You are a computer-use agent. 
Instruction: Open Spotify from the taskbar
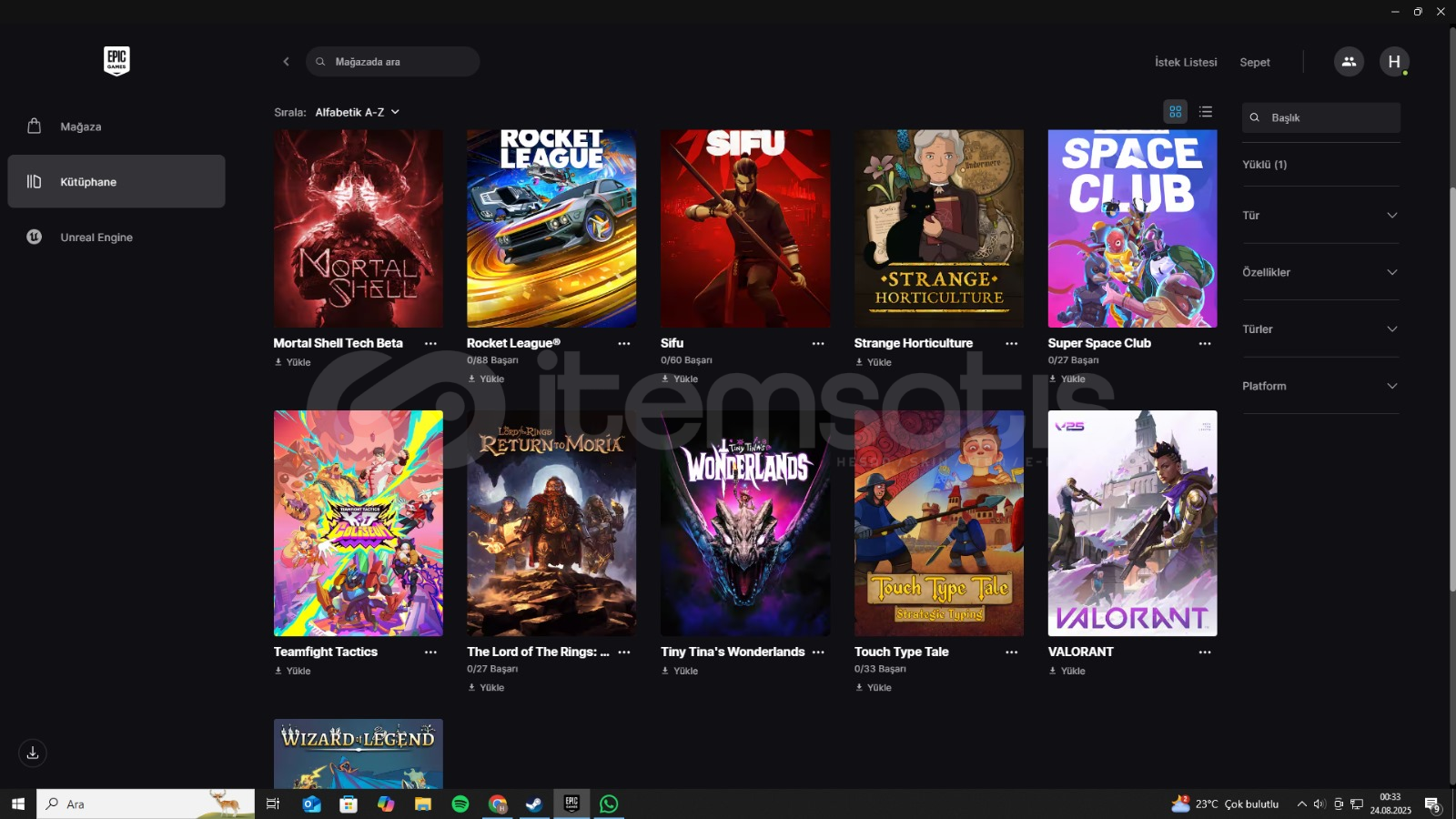[460, 804]
